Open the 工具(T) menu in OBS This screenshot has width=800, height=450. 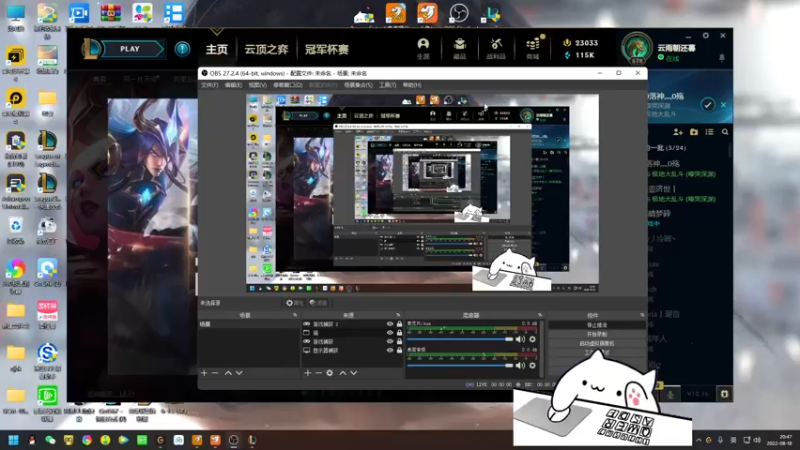tap(387, 85)
